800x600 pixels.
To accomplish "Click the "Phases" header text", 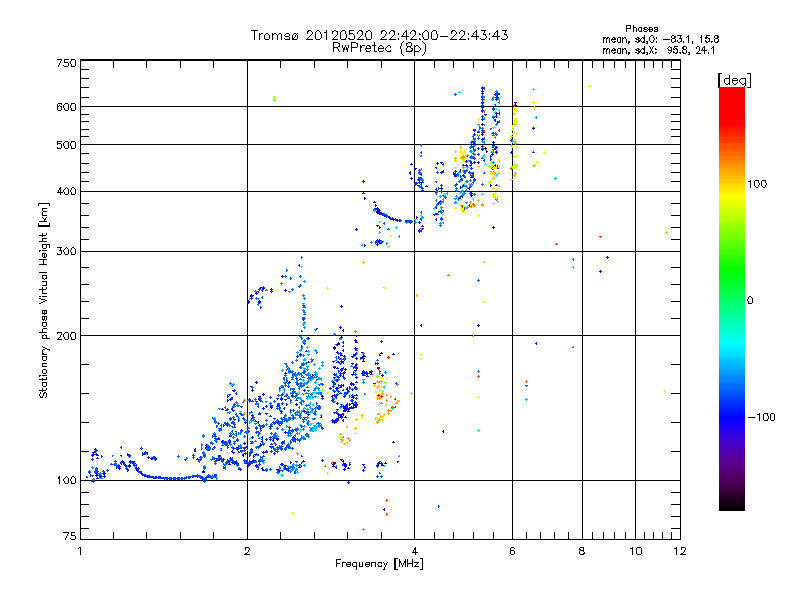I will (x=642, y=29).
